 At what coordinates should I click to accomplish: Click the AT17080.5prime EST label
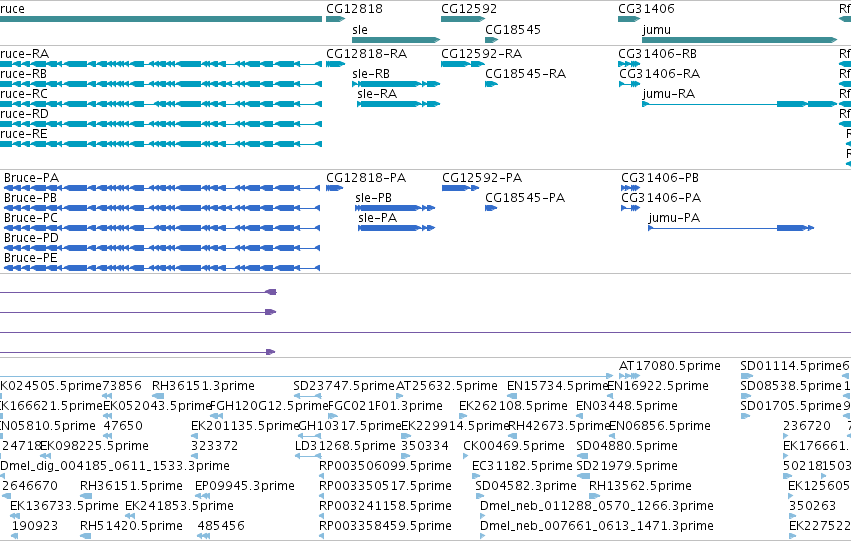670,366
